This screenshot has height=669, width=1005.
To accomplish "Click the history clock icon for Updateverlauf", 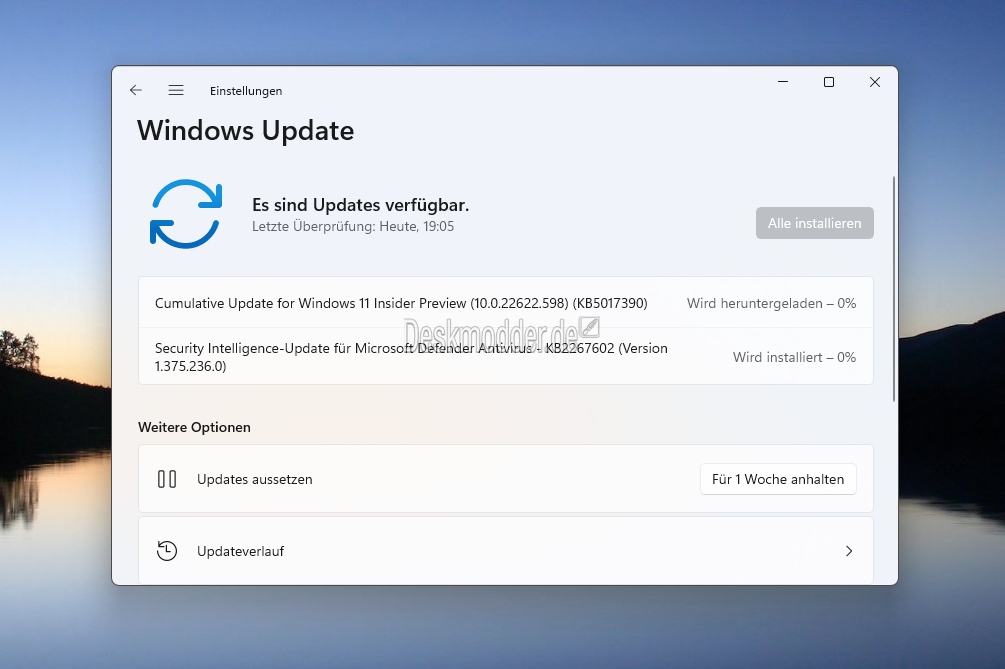I will (x=167, y=551).
